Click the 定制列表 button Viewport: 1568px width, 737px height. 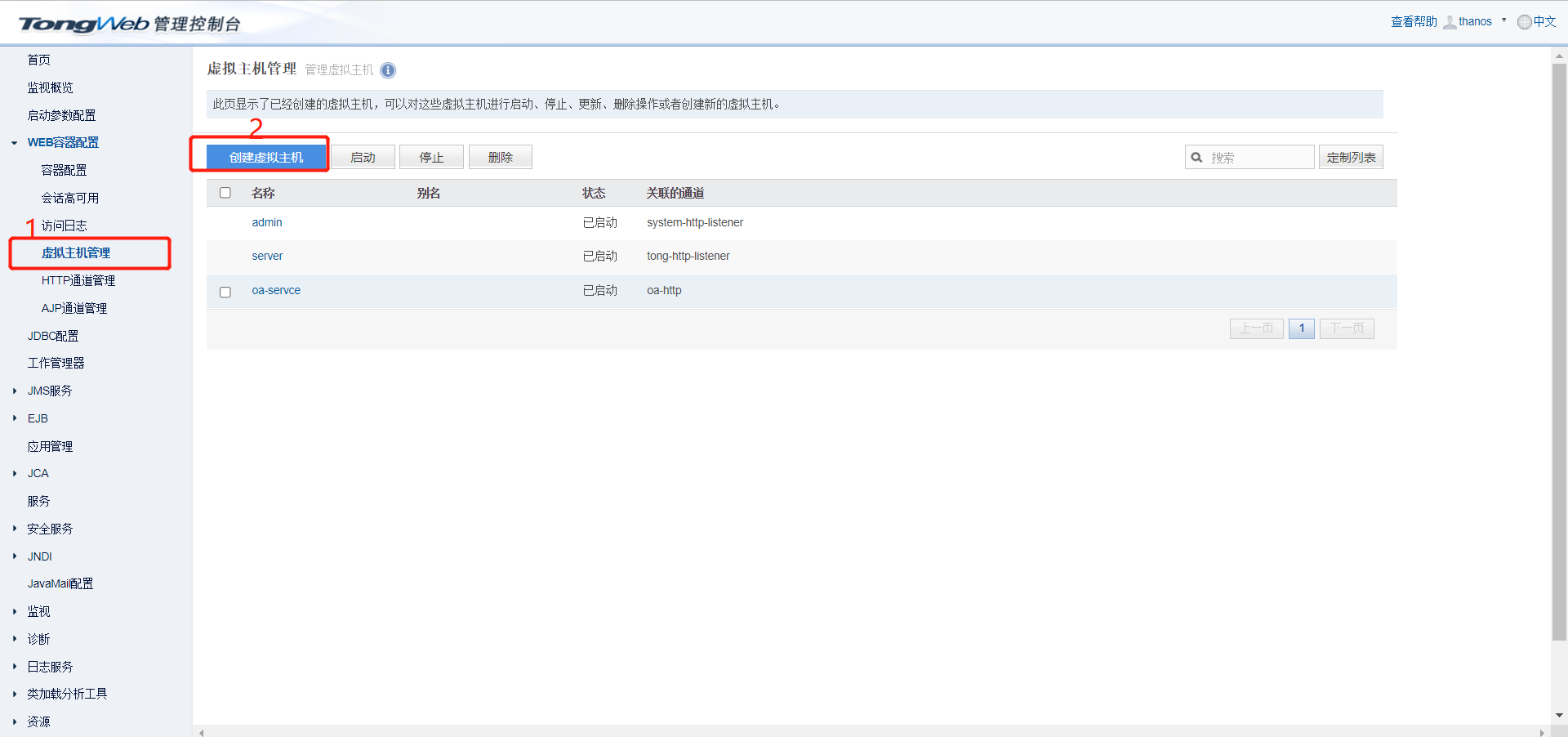pos(1351,157)
